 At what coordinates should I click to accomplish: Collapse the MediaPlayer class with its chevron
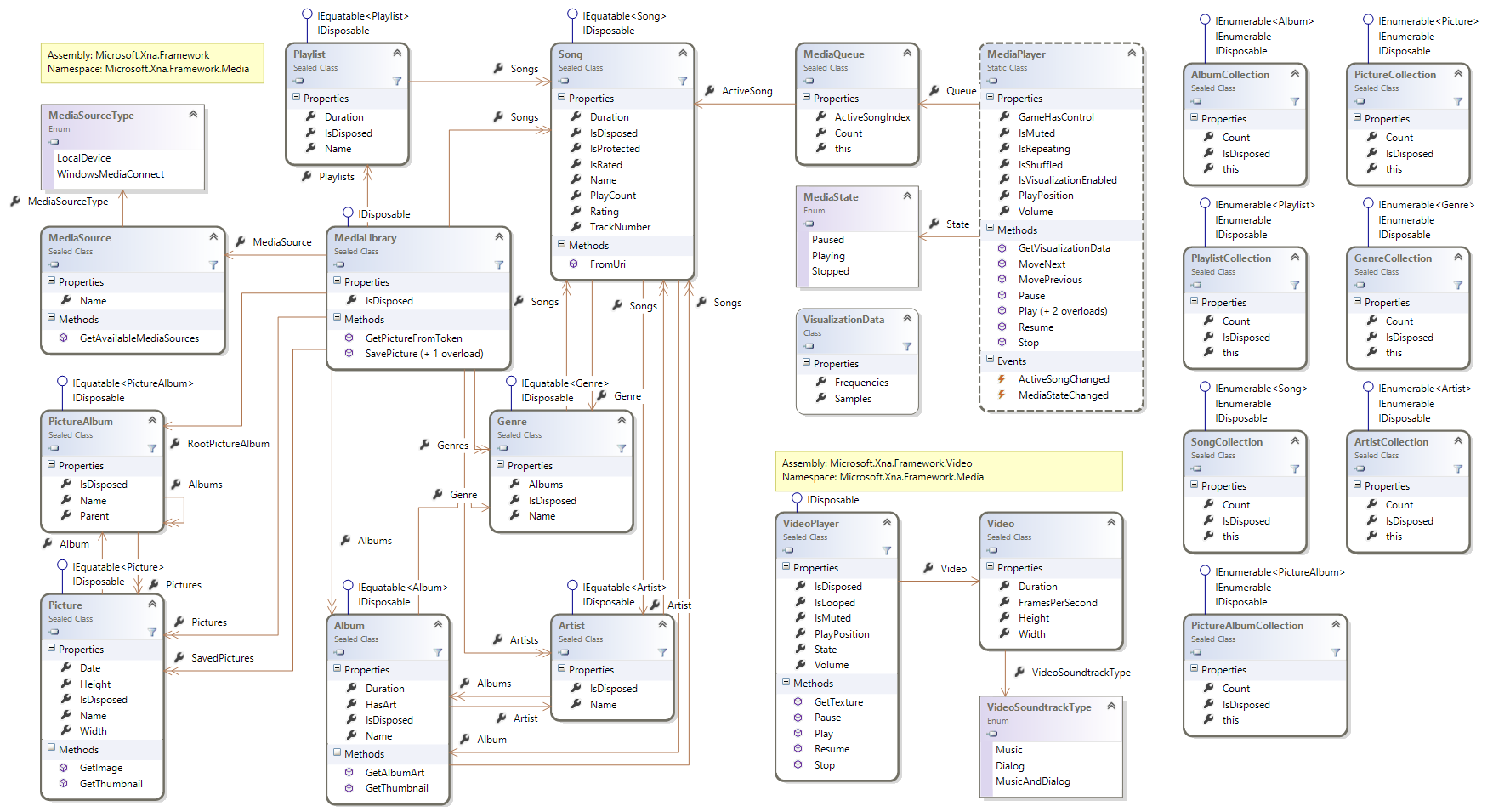(x=1132, y=53)
